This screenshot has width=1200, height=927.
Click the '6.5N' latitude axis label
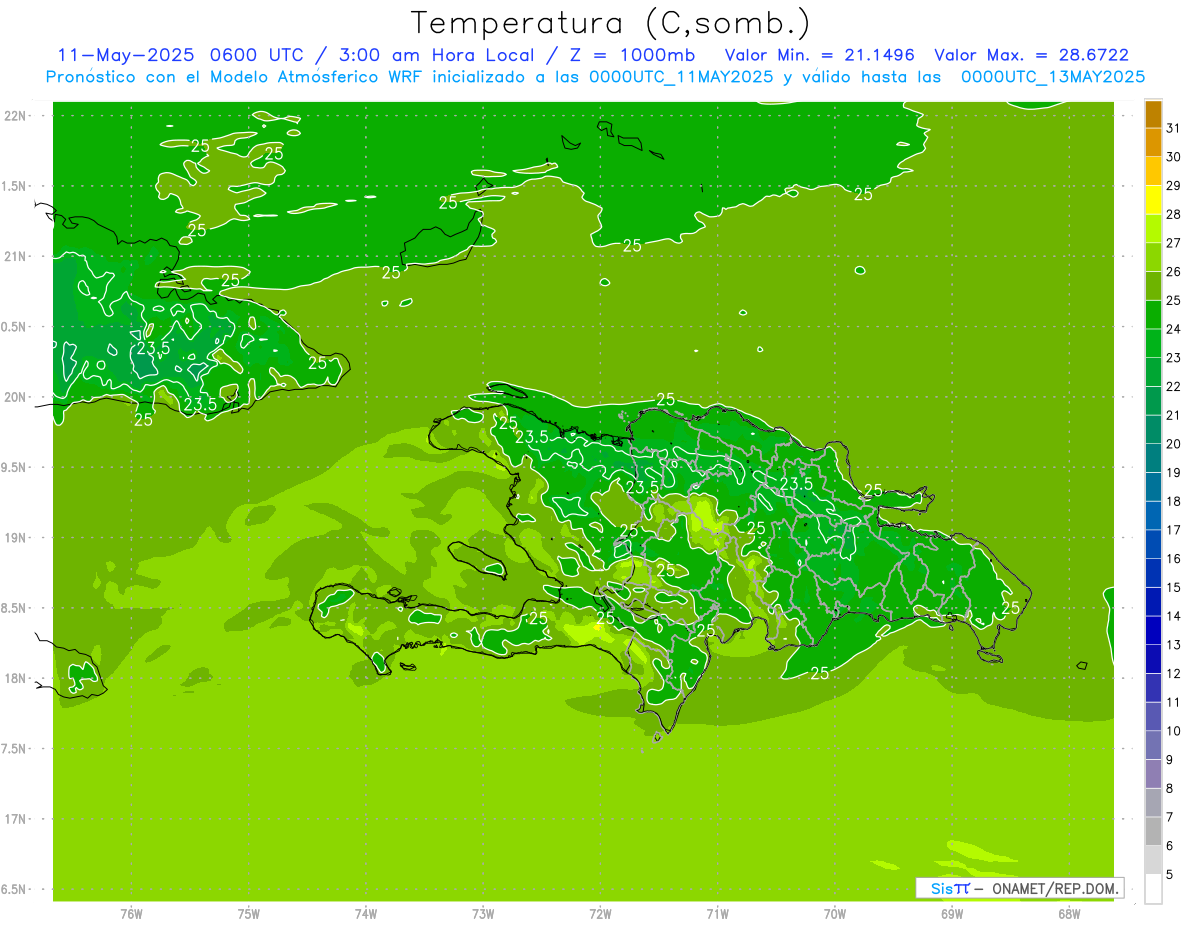click(x=15, y=889)
